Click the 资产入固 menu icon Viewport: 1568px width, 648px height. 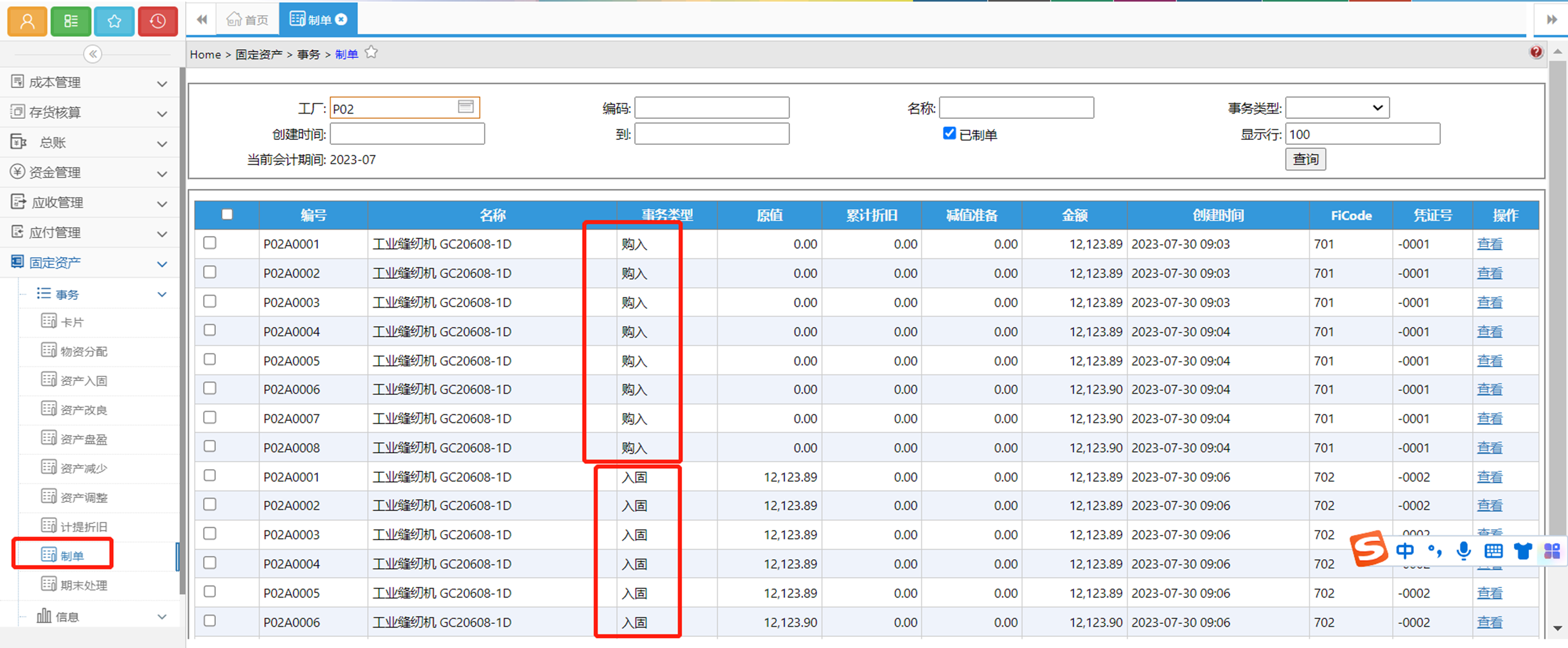[49, 379]
